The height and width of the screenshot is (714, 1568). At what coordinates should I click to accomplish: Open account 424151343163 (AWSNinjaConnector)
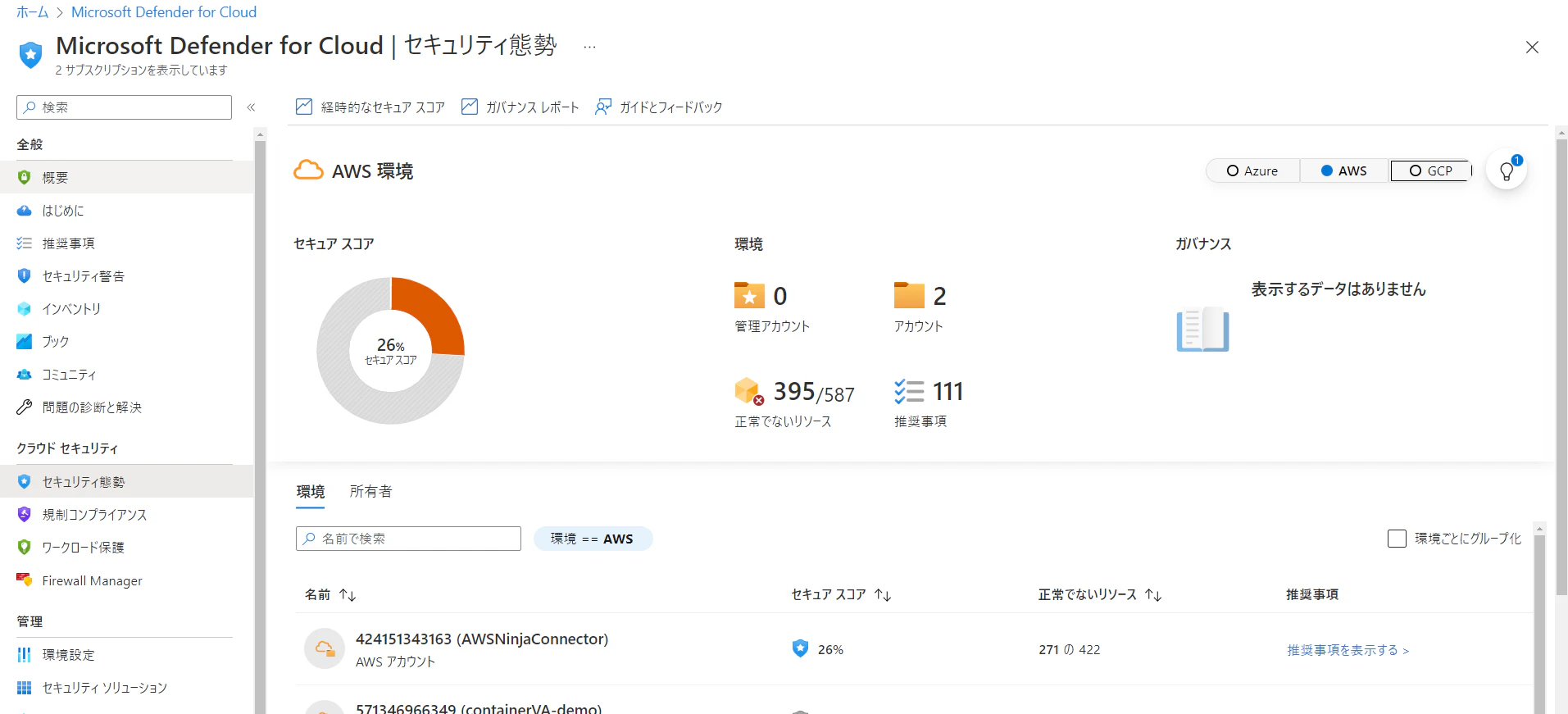(482, 639)
